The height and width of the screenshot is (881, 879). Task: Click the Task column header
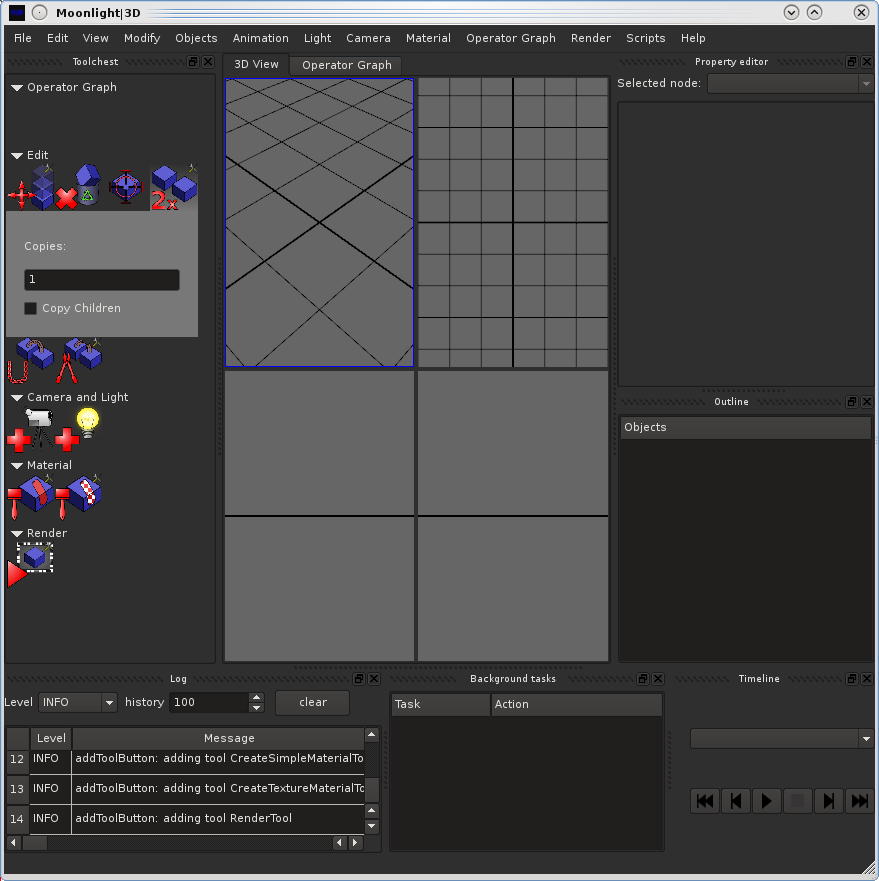(x=441, y=705)
